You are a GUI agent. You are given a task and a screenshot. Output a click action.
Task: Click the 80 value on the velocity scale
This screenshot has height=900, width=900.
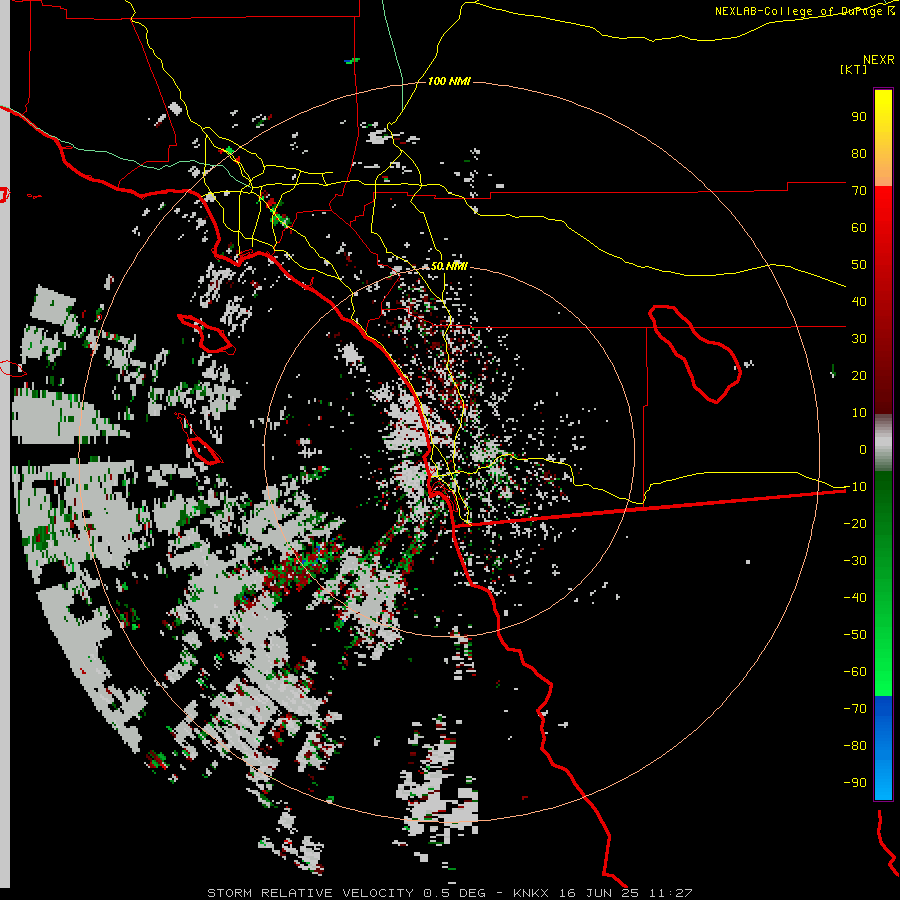(859, 153)
